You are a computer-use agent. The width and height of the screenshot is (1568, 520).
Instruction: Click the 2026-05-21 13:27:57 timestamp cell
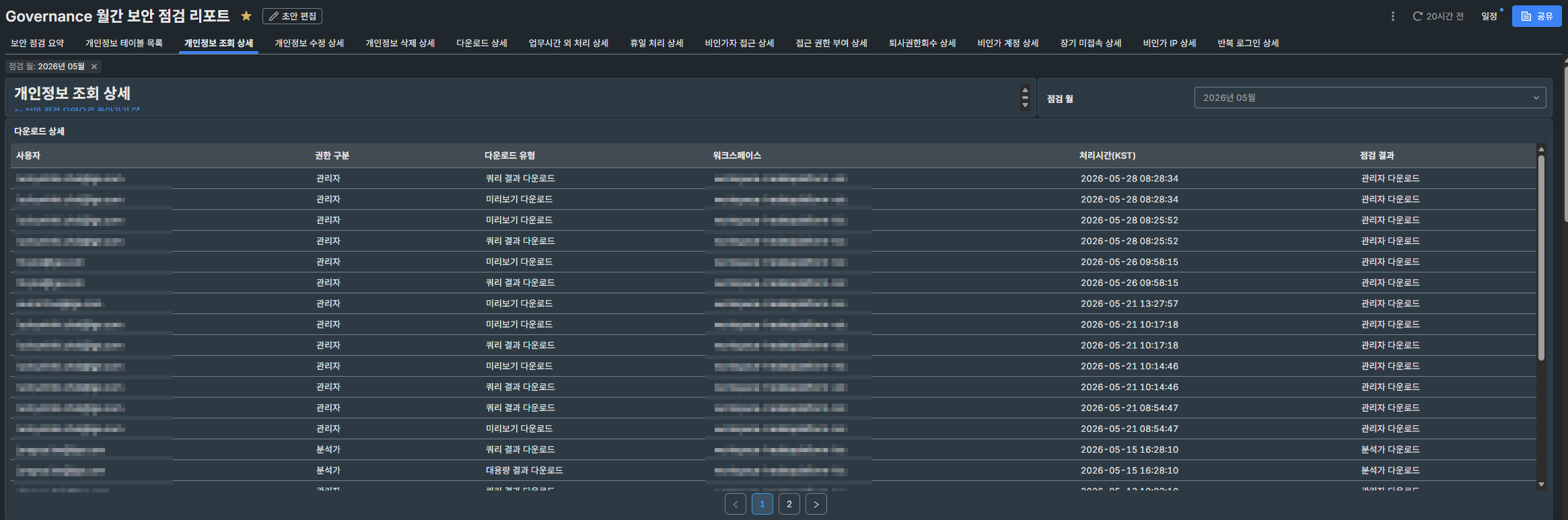pos(1129,303)
